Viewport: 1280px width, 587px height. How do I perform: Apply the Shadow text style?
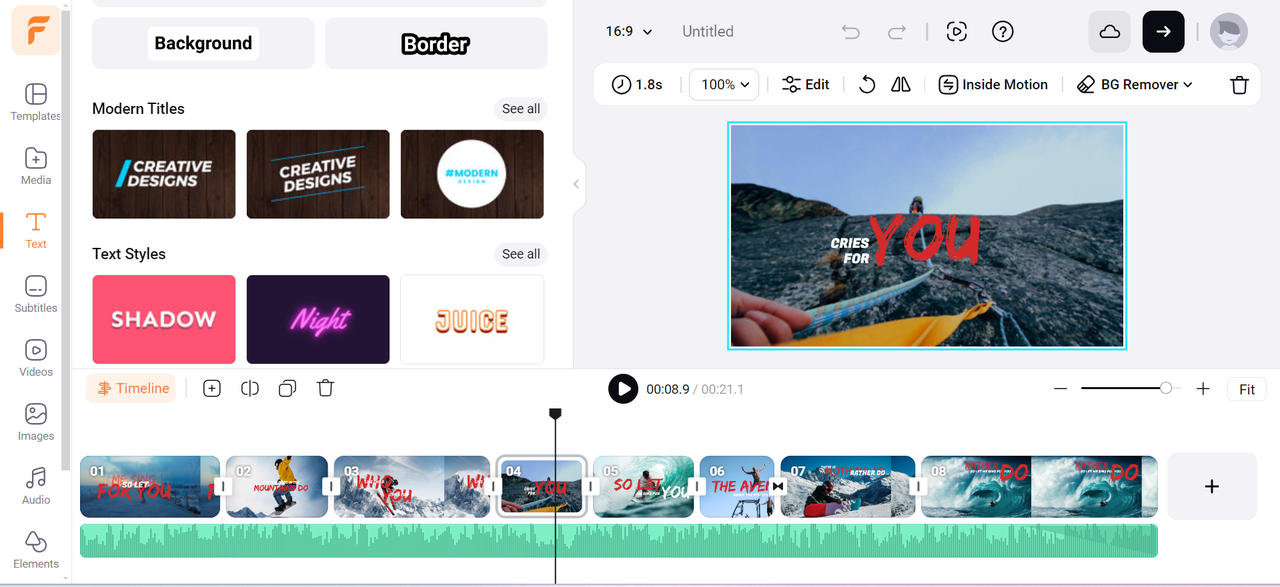coord(164,319)
